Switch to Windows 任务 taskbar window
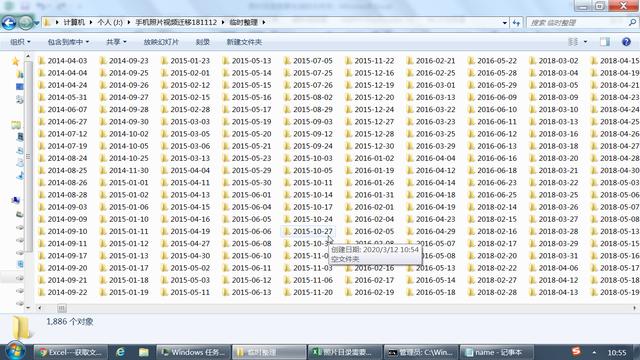Viewport: 640px width, 360px height. [x=193, y=352]
